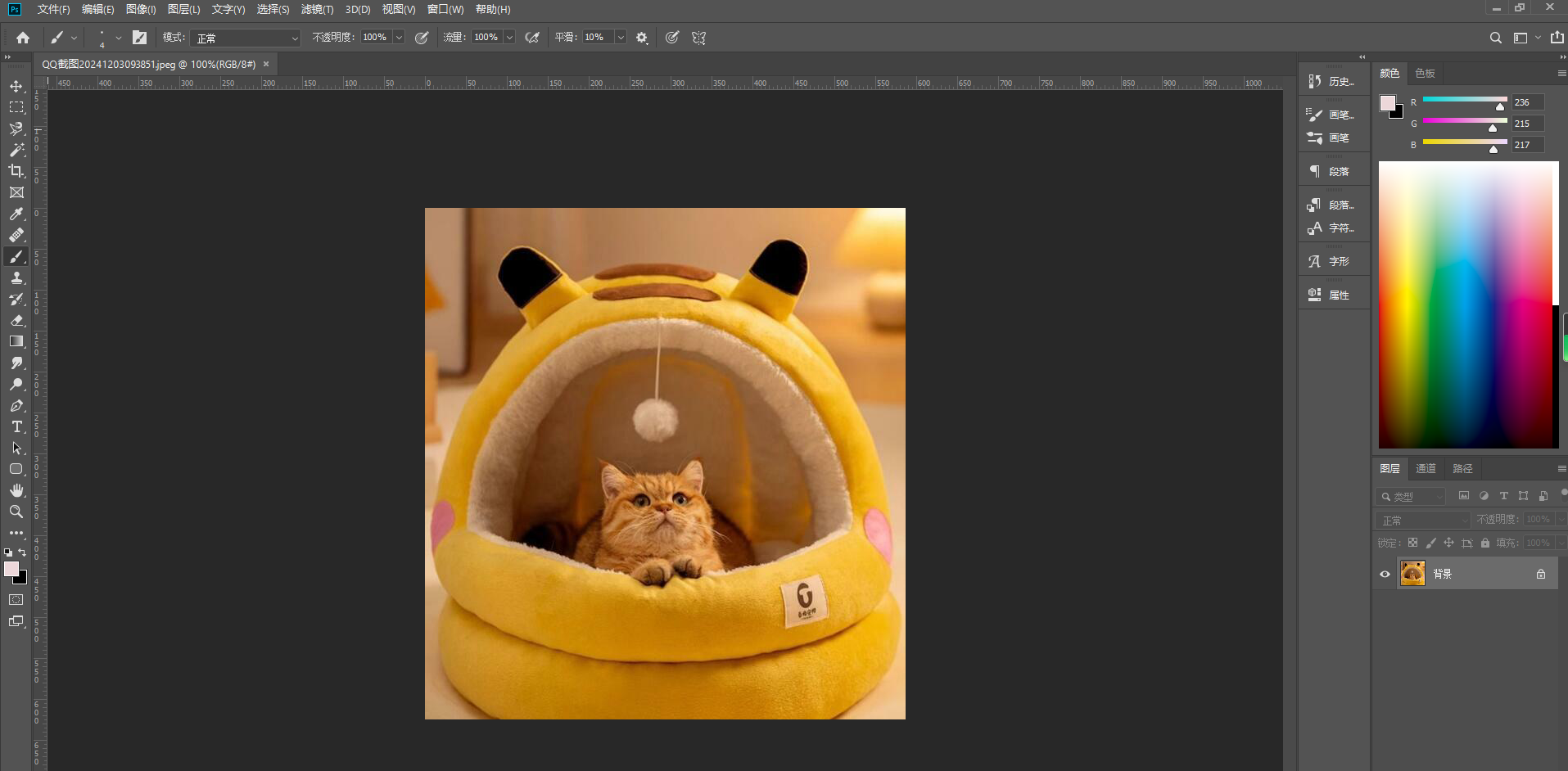Viewport: 1568px width, 771px height.
Task: Open the tool preset picker arrow
Action: click(x=74, y=38)
